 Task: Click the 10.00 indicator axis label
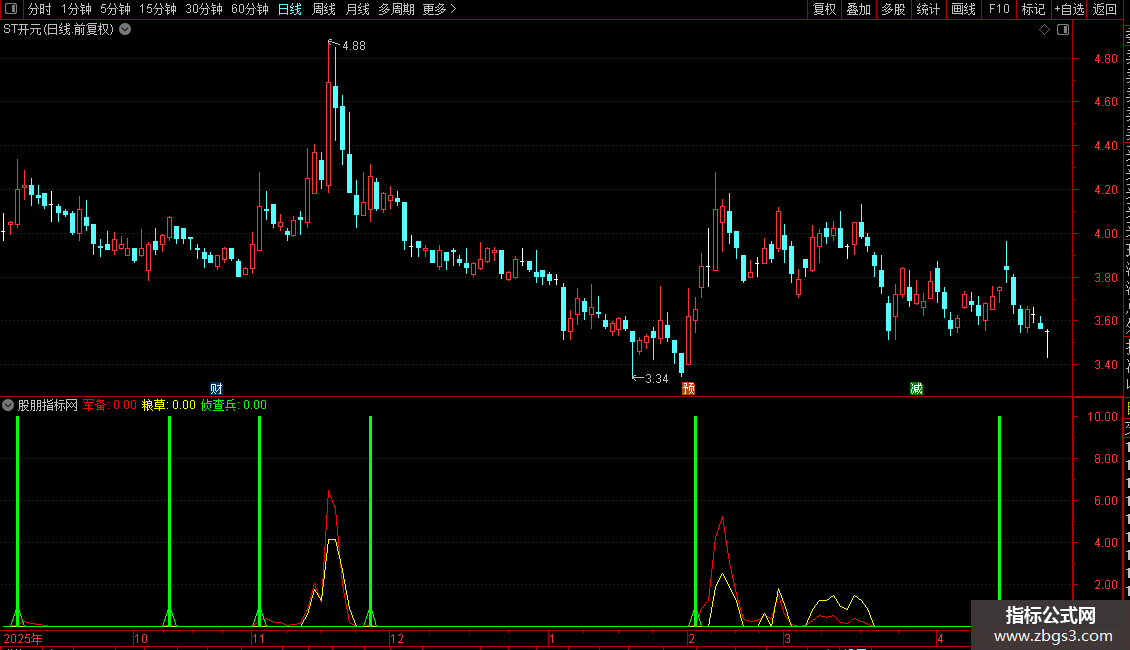[1102, 417]
